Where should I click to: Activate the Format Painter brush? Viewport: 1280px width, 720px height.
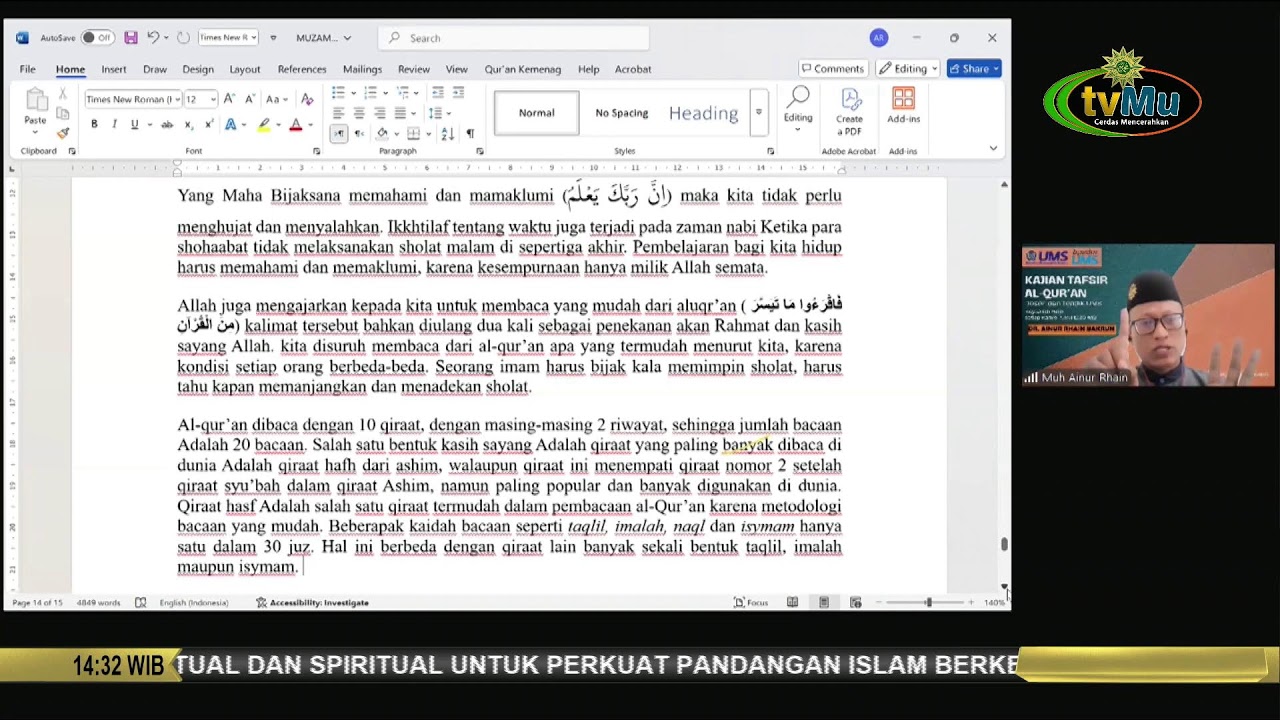[63, 133]
